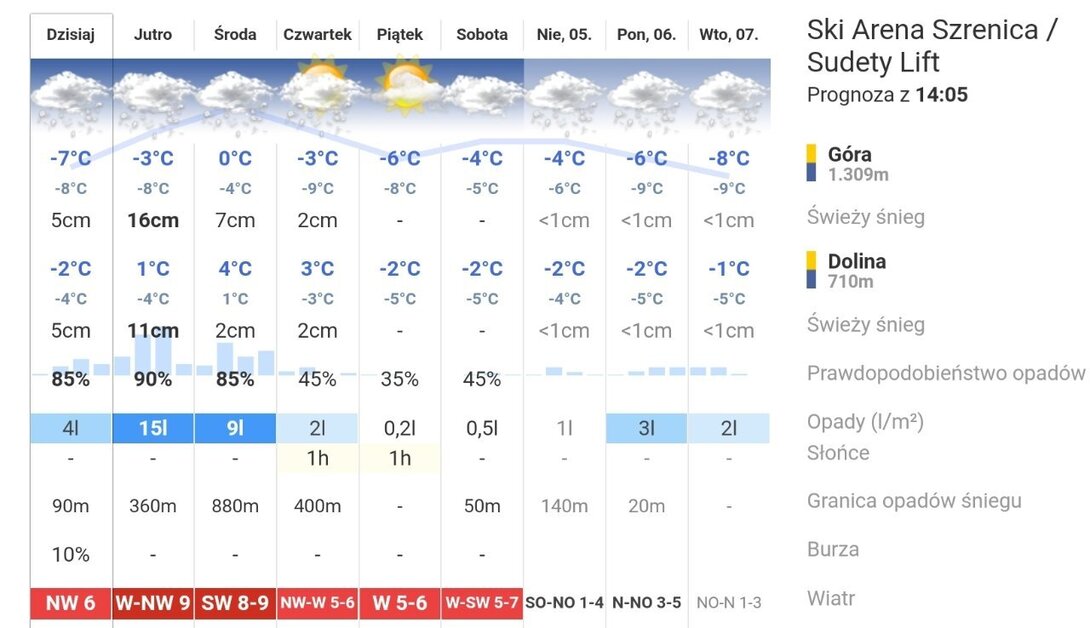Click Czwartek sun-and-cloud weather icon
The height and width of the screenshot is (628, 1090).
320,92
